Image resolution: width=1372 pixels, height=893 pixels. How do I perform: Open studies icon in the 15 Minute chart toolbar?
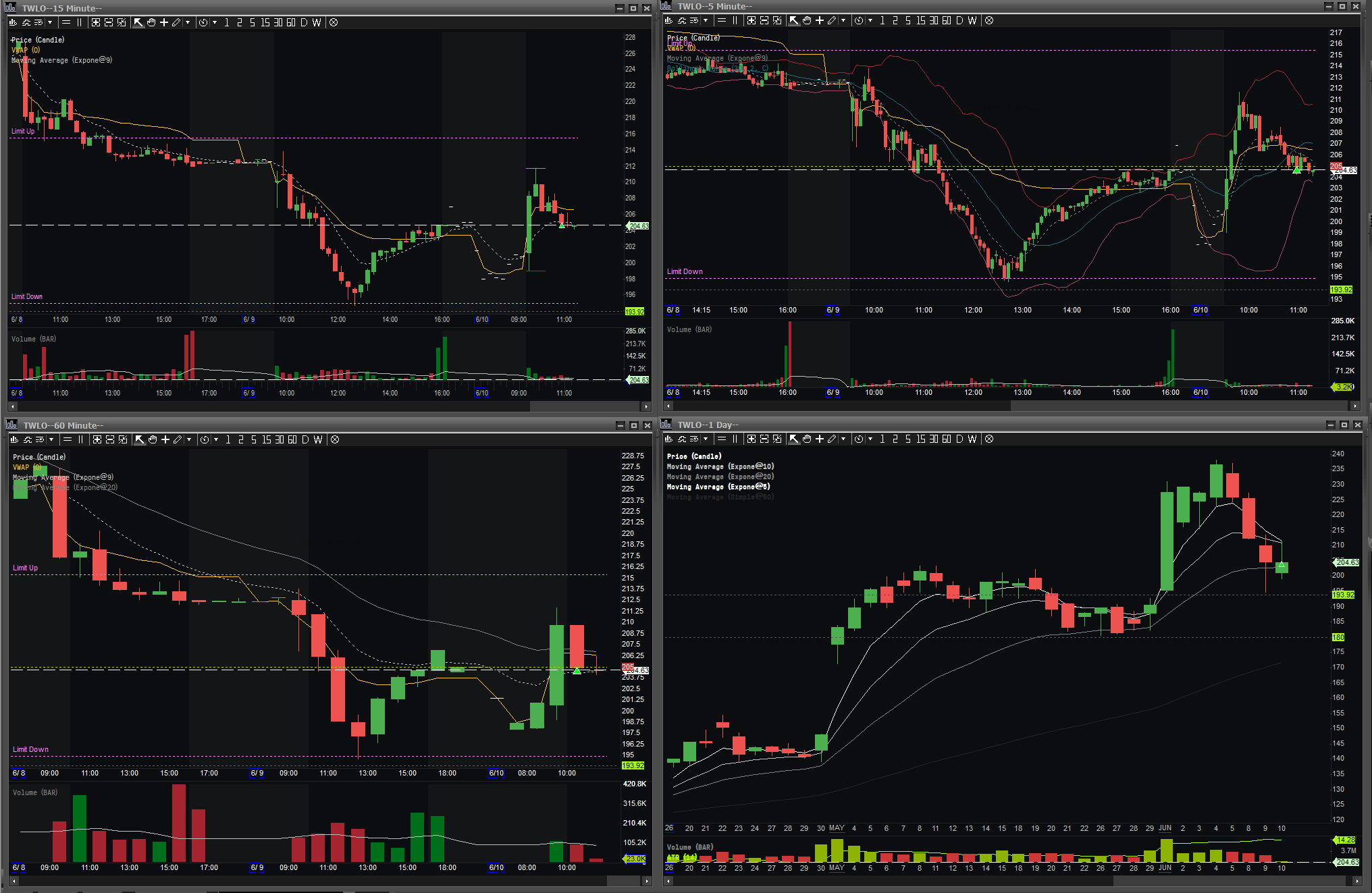point(26,22)
